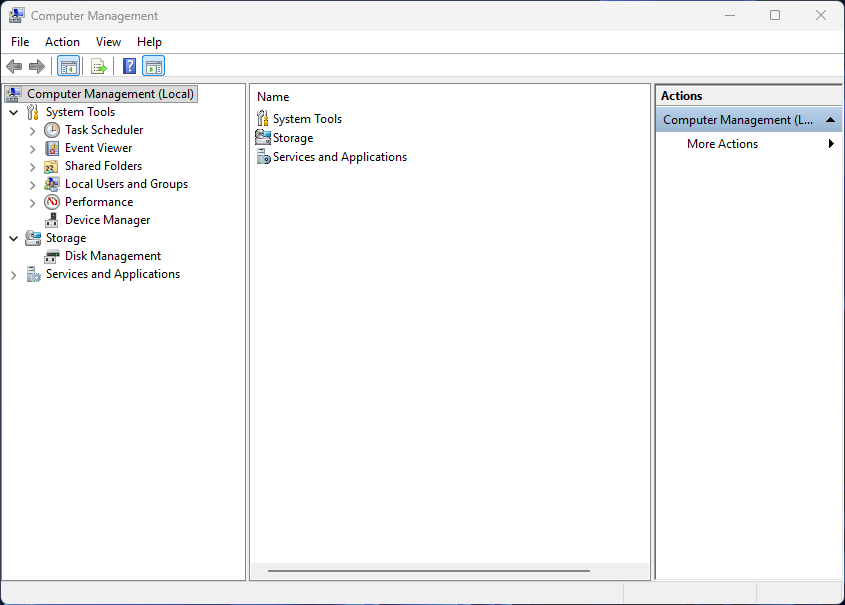This screenshot has width=845, height=605.
Task: Toggle the console tree pane visibility
Action: (x=68, y=65)
